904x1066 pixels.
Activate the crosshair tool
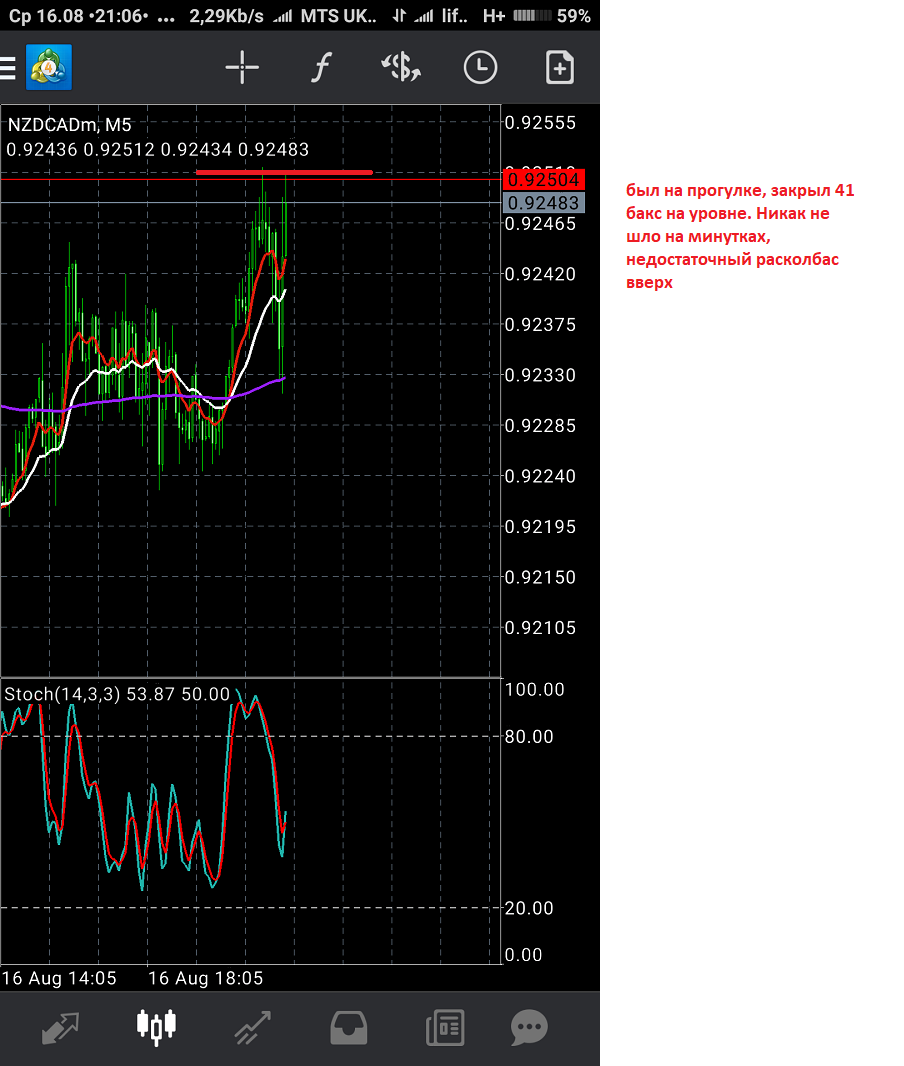[x=242, y=67]
